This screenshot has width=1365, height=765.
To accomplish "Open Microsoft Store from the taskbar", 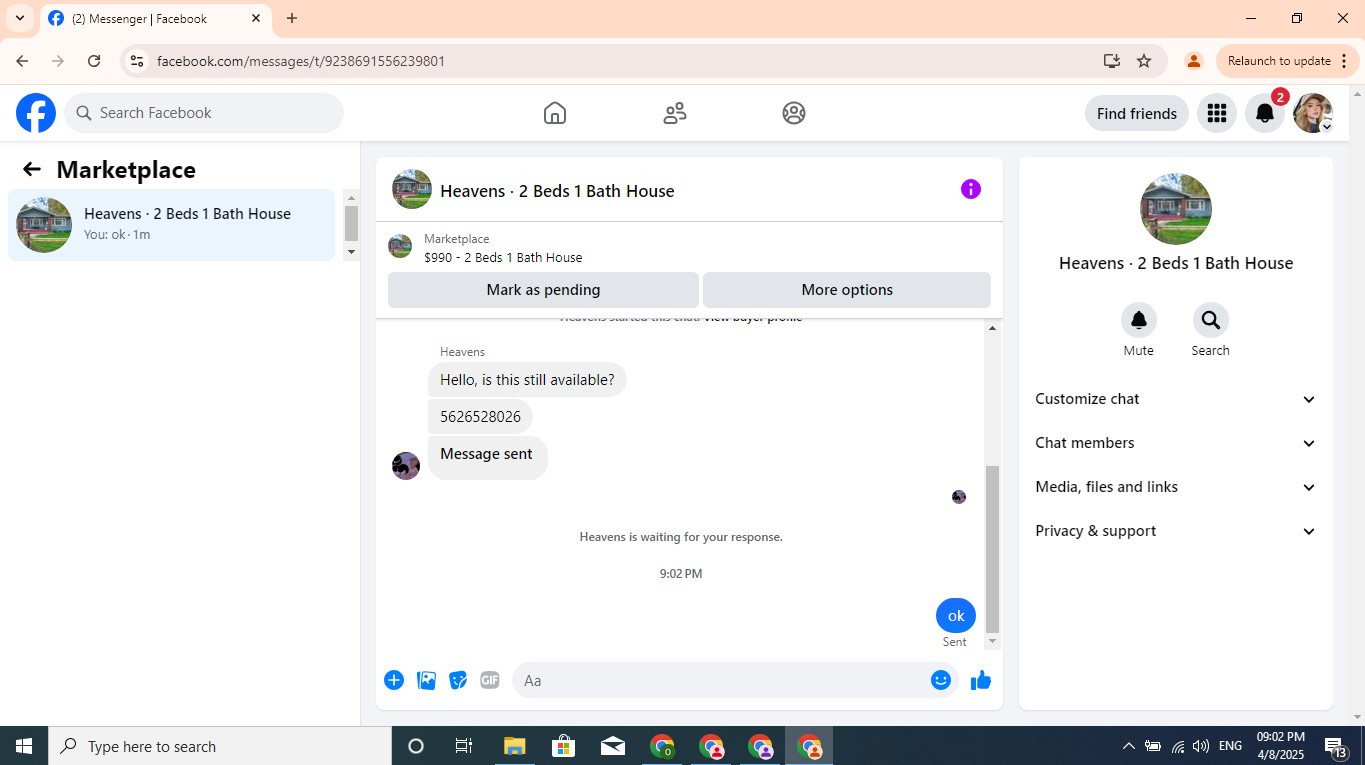I will (x=563, y=746).
